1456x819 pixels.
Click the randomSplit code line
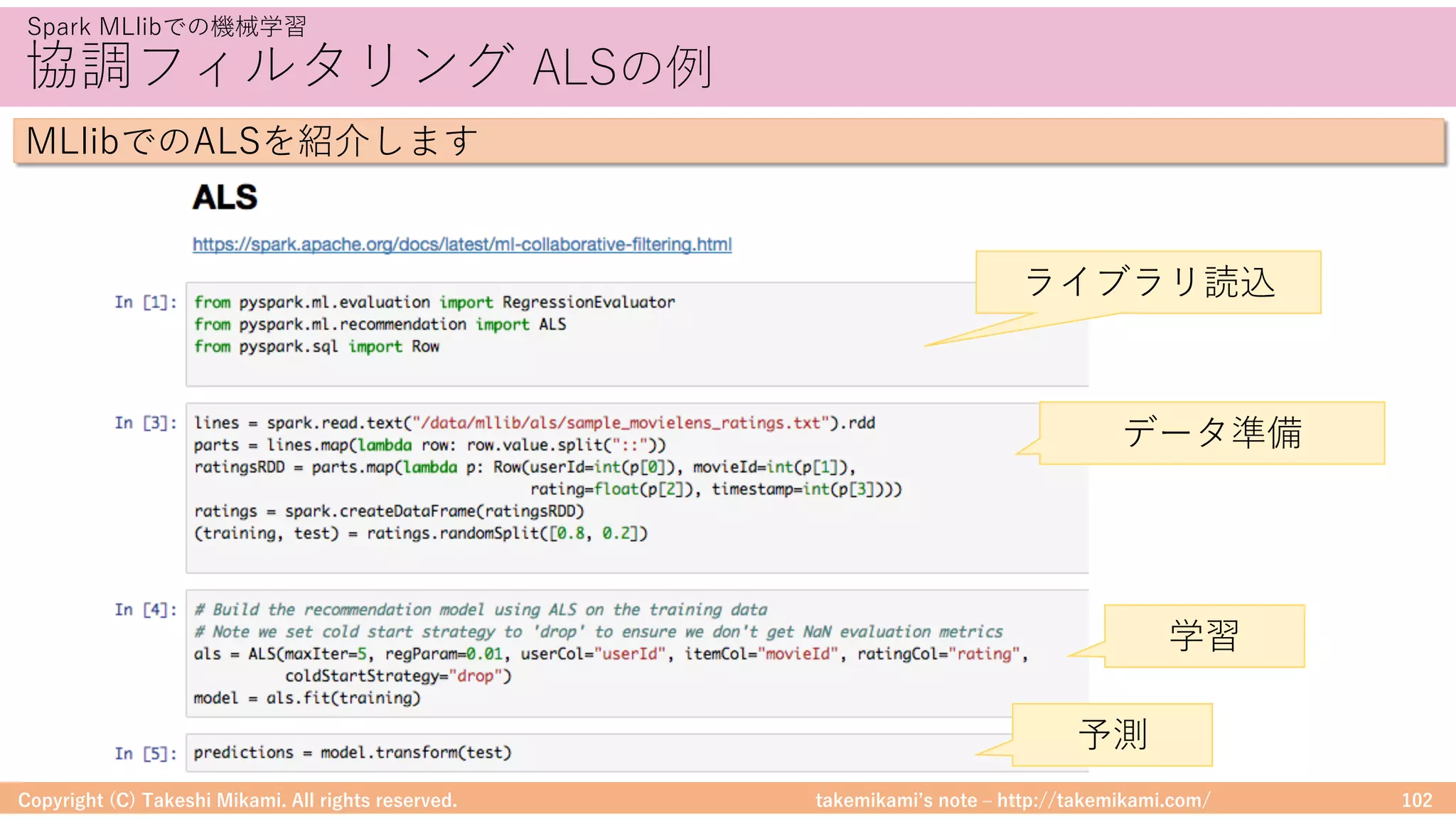point(421,533)
